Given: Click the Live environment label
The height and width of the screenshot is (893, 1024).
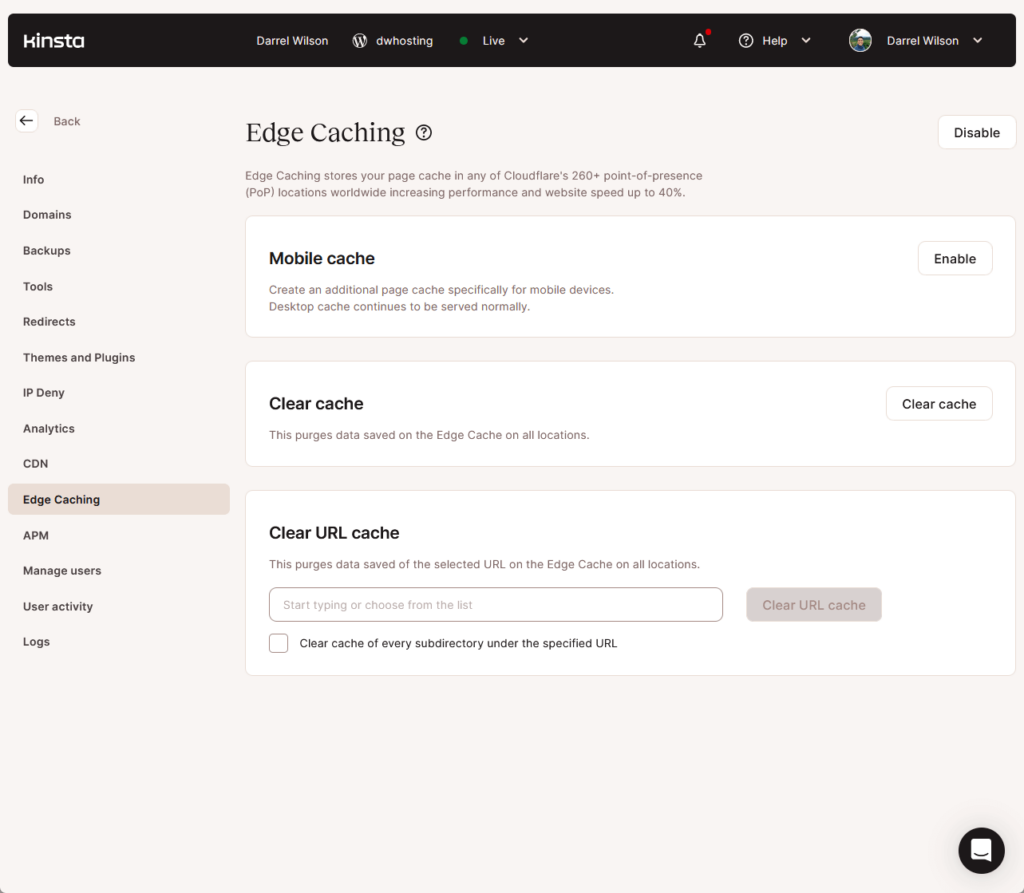Looking at the screenshot, I should tap(493, 41).
